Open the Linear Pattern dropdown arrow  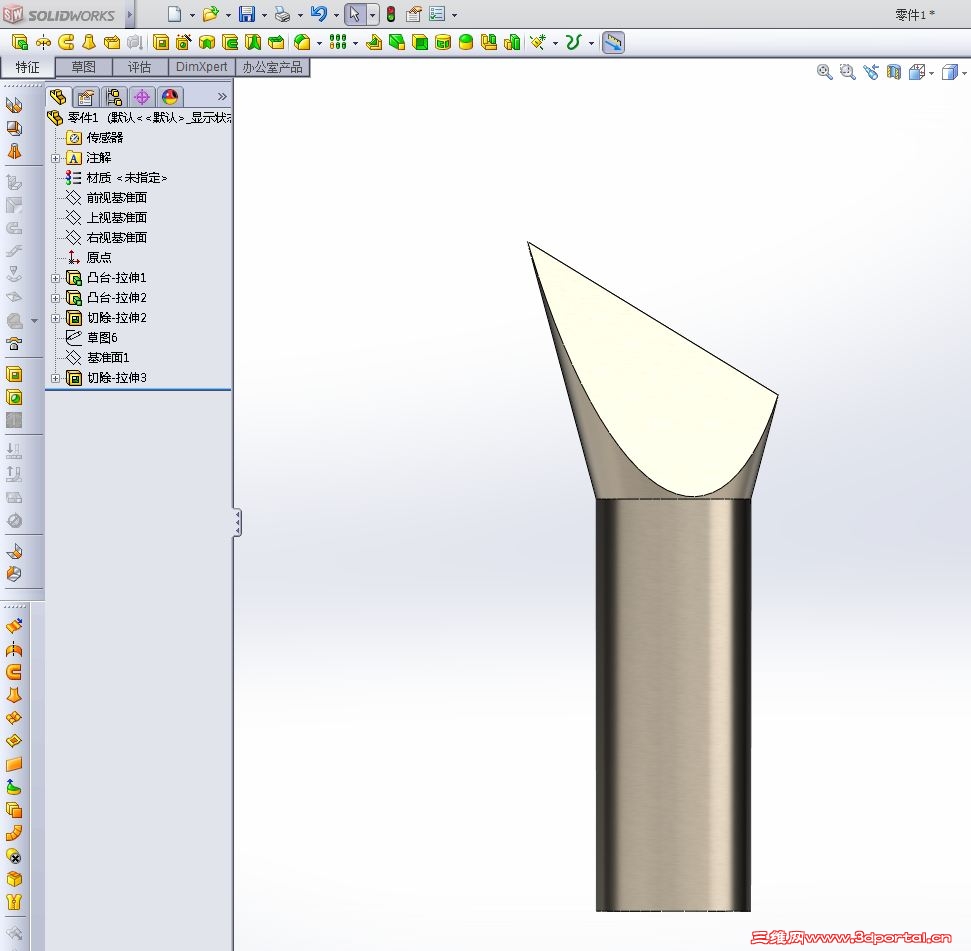[355, 43]
